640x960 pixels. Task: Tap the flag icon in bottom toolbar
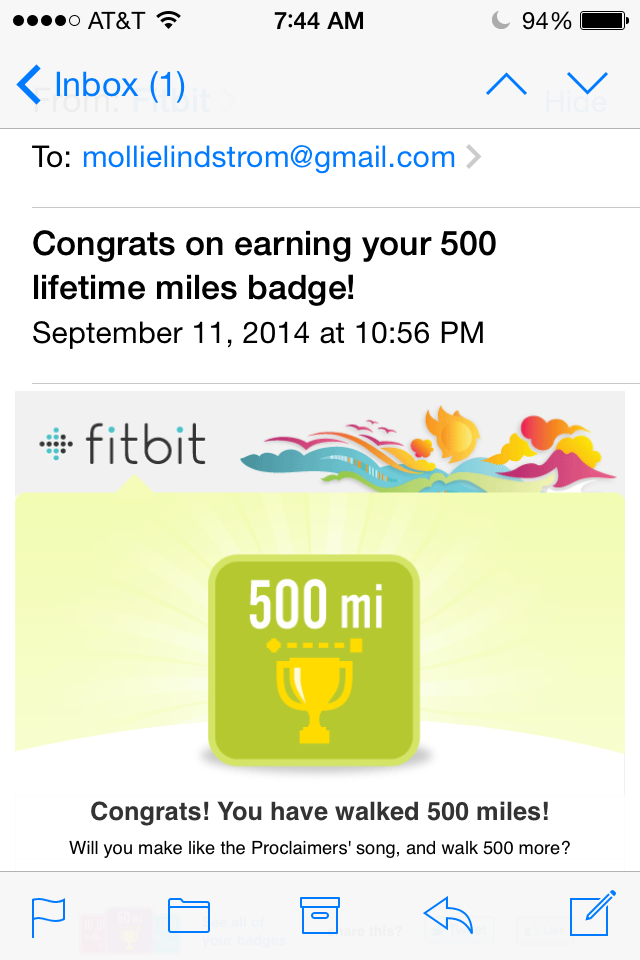[48, 916]
